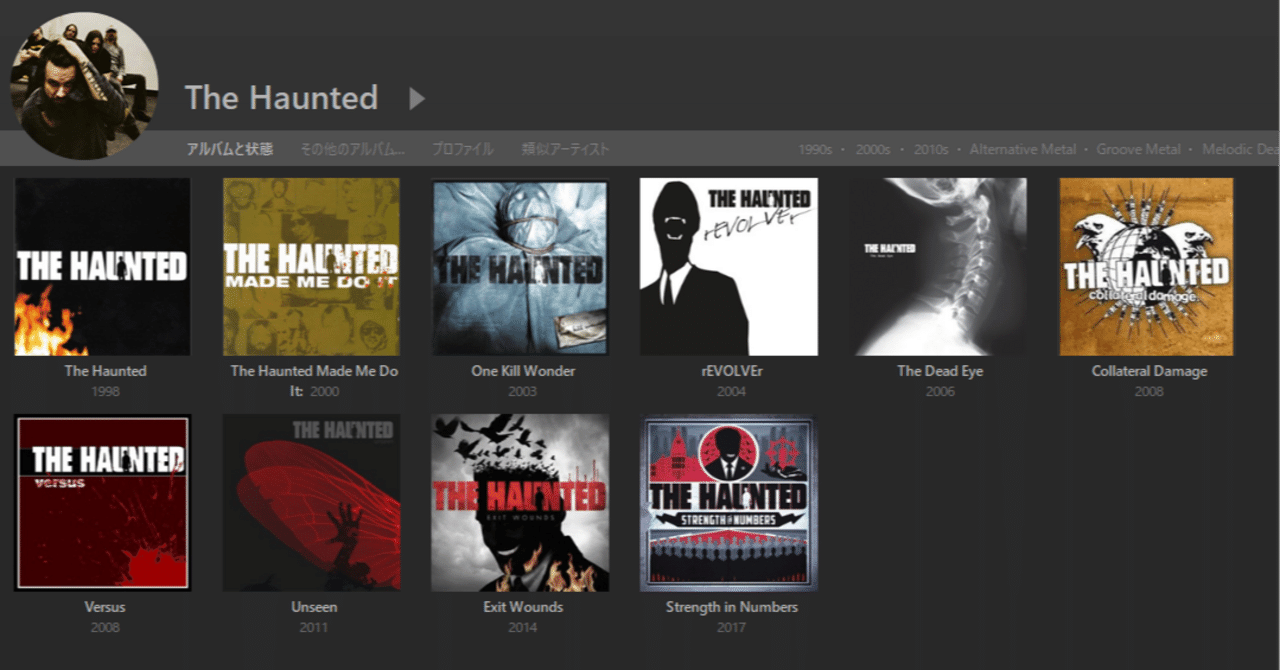
Task: Click the title text 'Versus'
Action: (105, 607)
